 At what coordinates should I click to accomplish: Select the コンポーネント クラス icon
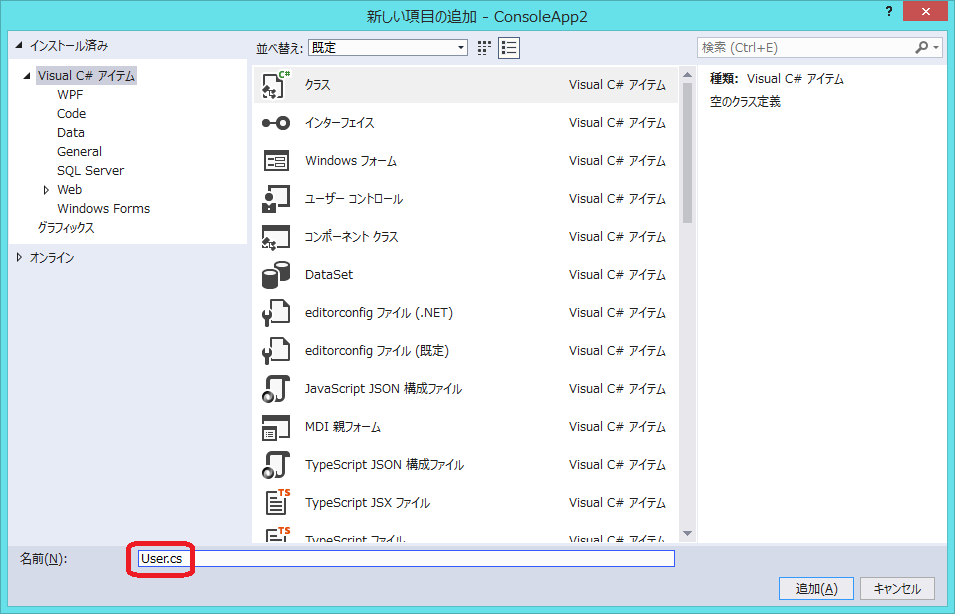pyautogui.click(x=276, y=237)
